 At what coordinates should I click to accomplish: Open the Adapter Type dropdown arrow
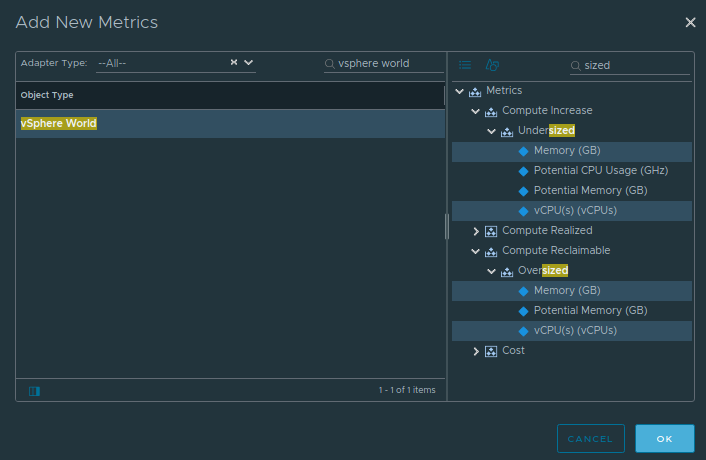click(x=249, y=62)
